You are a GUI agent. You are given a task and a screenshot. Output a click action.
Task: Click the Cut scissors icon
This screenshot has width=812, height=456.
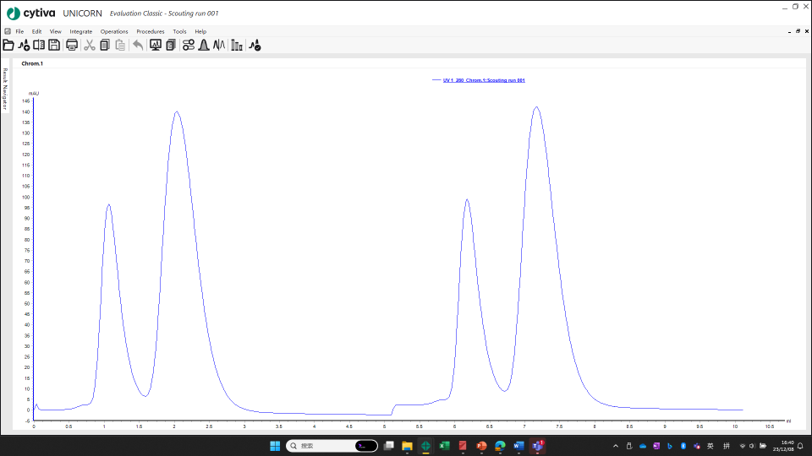click(89, 45)
